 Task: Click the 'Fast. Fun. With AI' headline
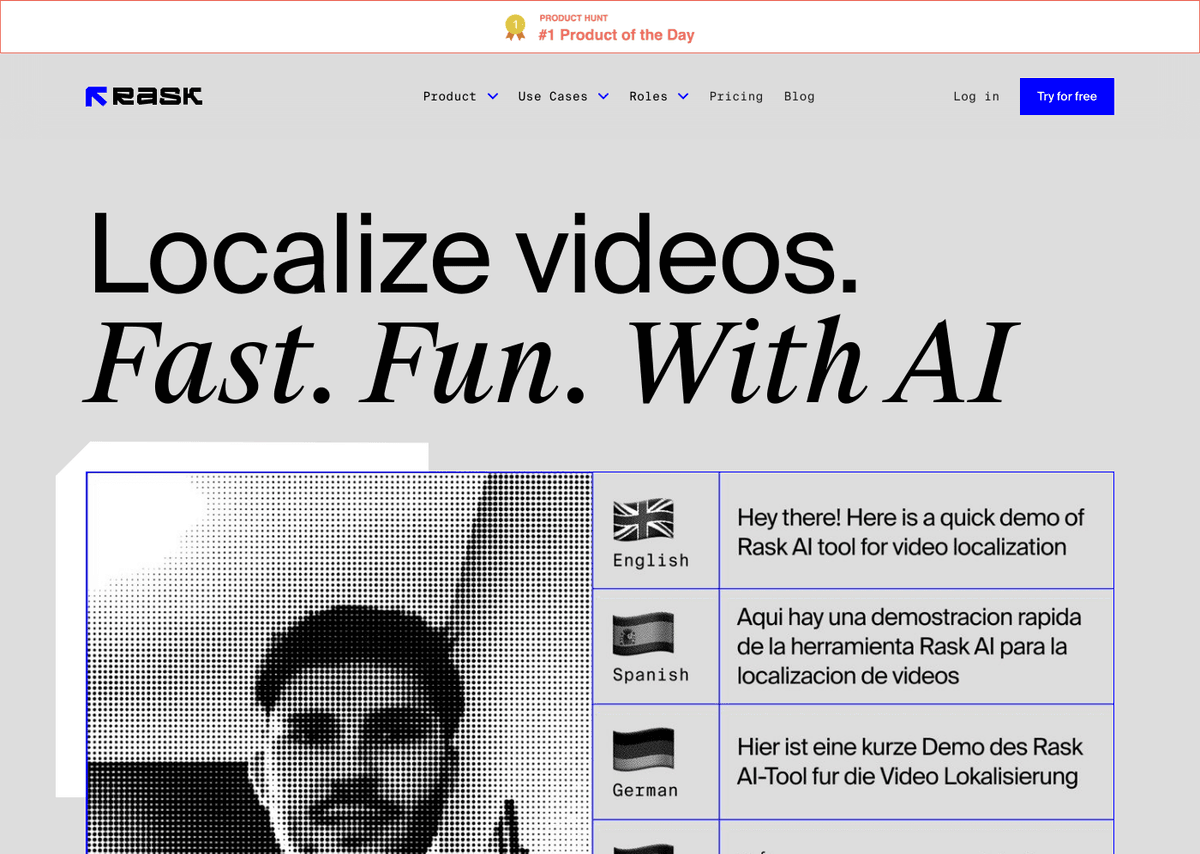[x=550, y=359]
